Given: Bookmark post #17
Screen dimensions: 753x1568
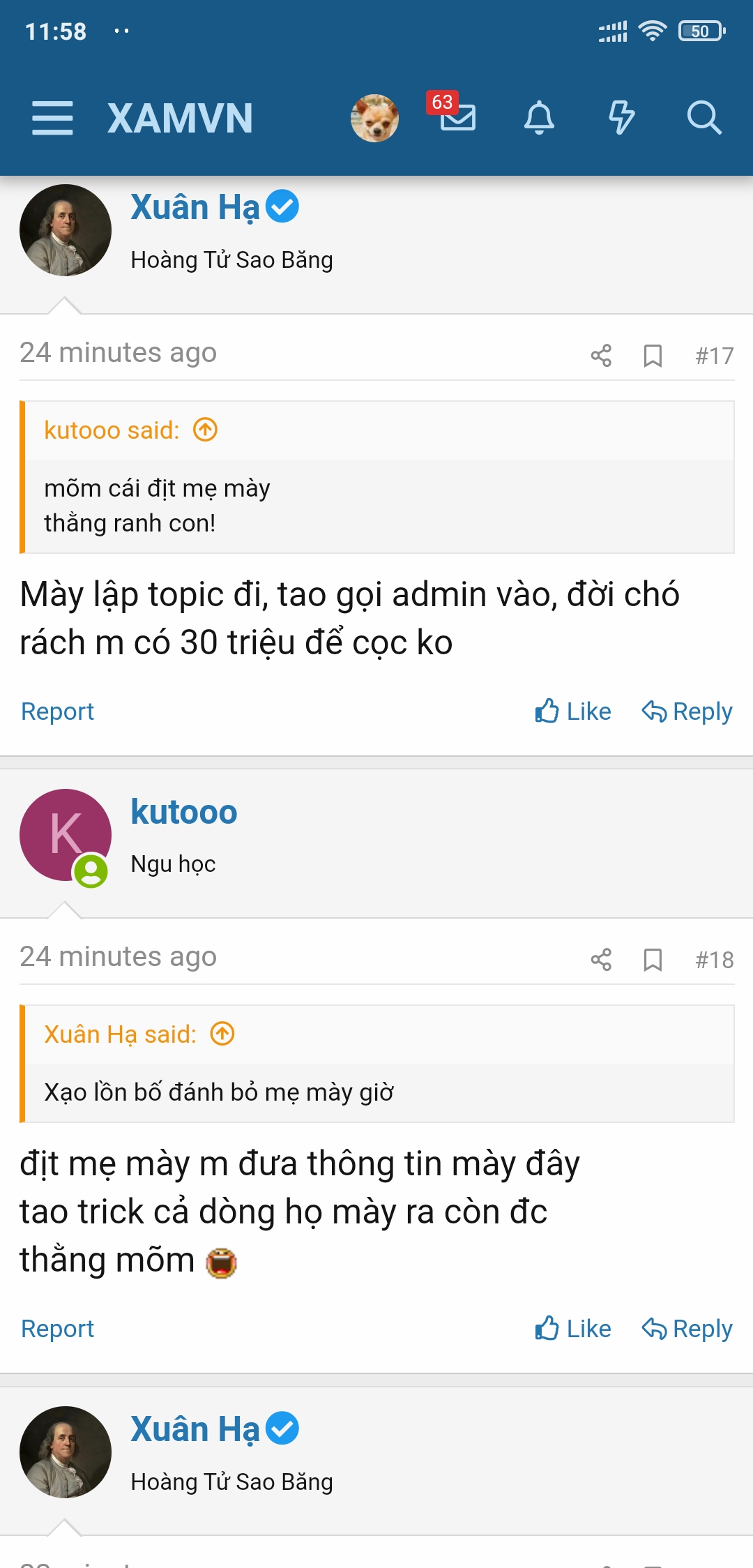Looking at the screenshot, I should click(653, 356).
